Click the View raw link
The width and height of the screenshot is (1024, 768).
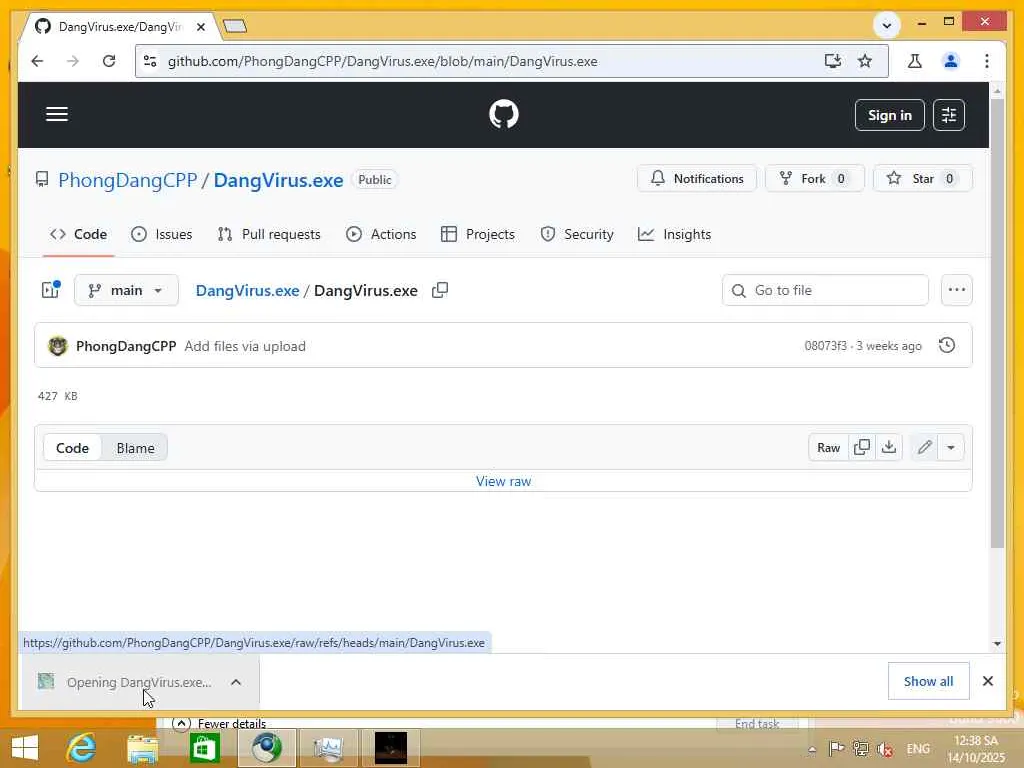(504, 481)
